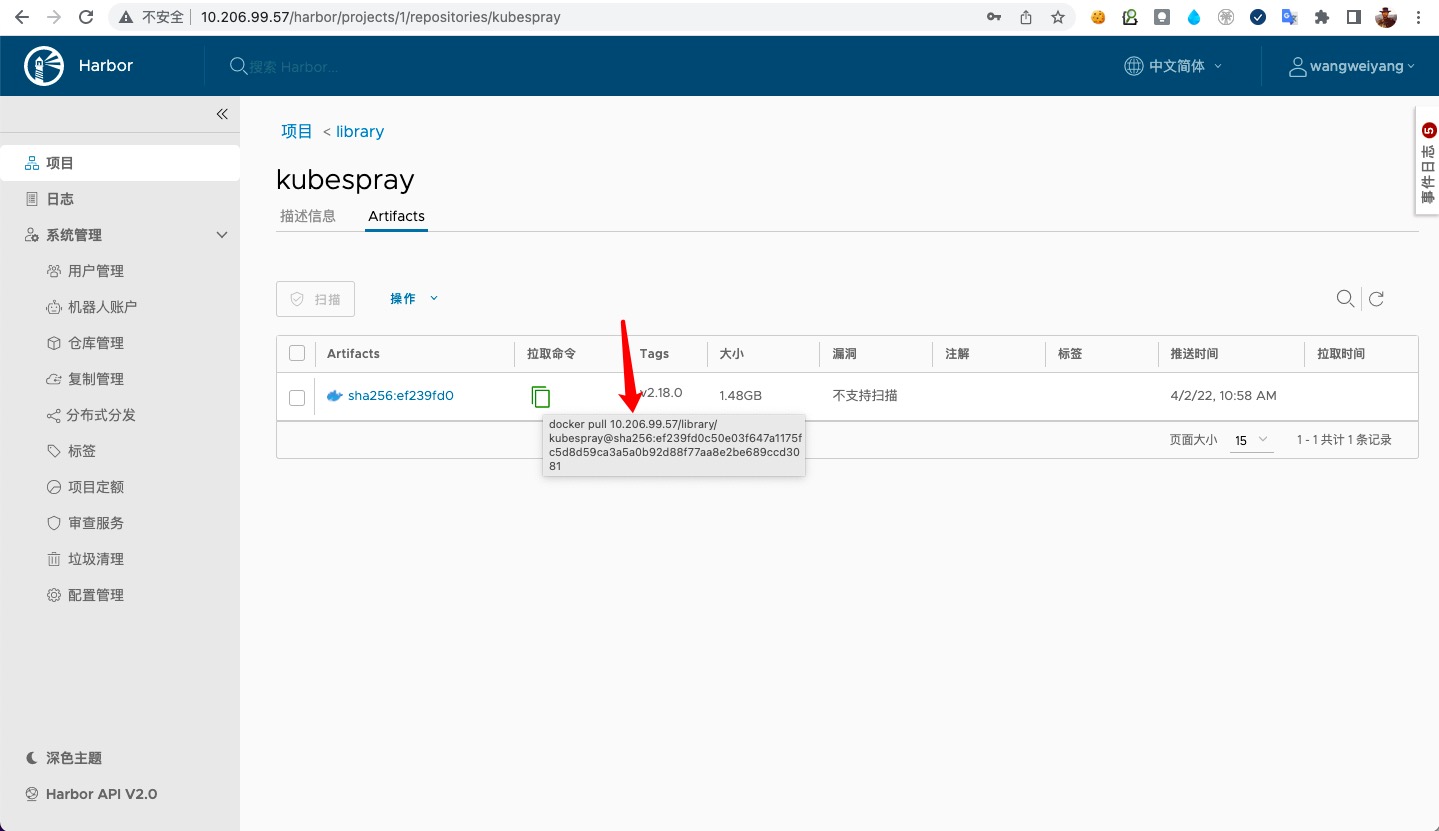Click the browser reload button
The height and width of the screenshot is (831, 1439).
(x=86, y=17)
